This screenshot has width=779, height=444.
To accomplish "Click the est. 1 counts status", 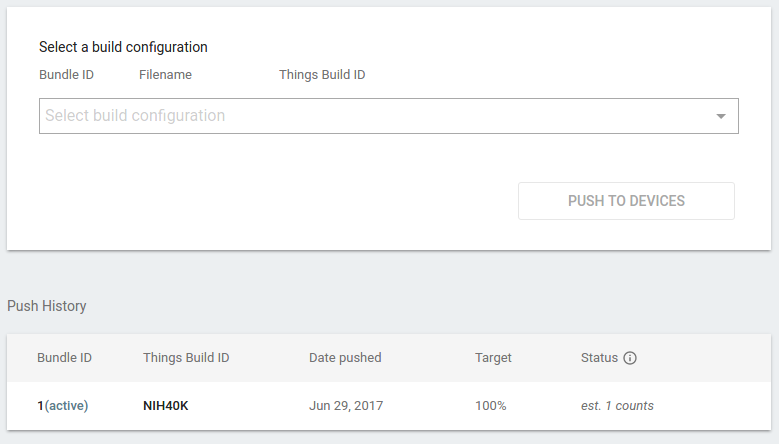I will coord(617,406).
